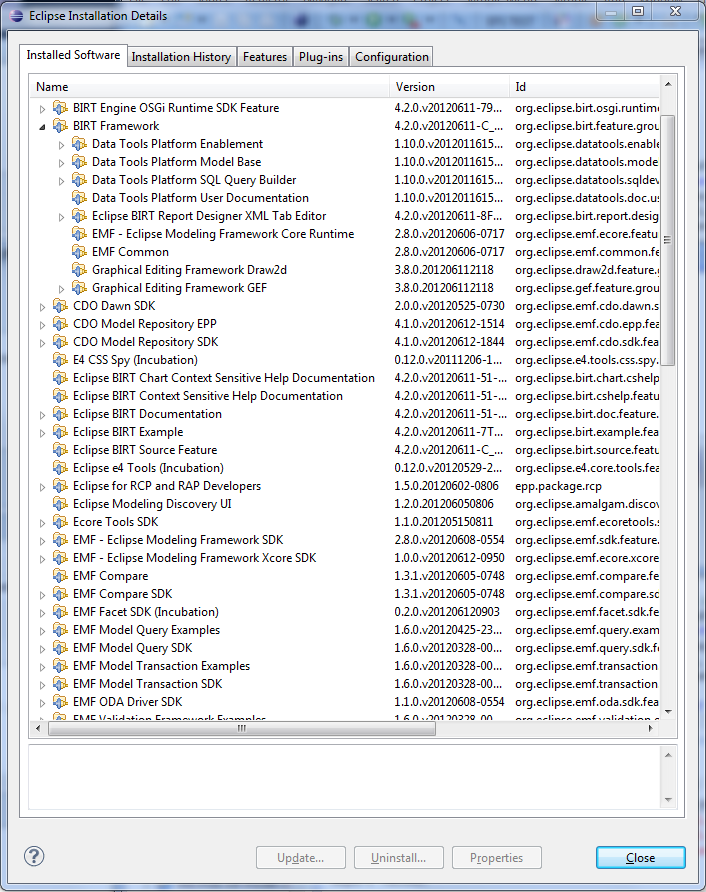The height and width of the screenshot is (892, 706).
Task: Click the CDO Model Repository EPP icon
Action: [60, 324]
